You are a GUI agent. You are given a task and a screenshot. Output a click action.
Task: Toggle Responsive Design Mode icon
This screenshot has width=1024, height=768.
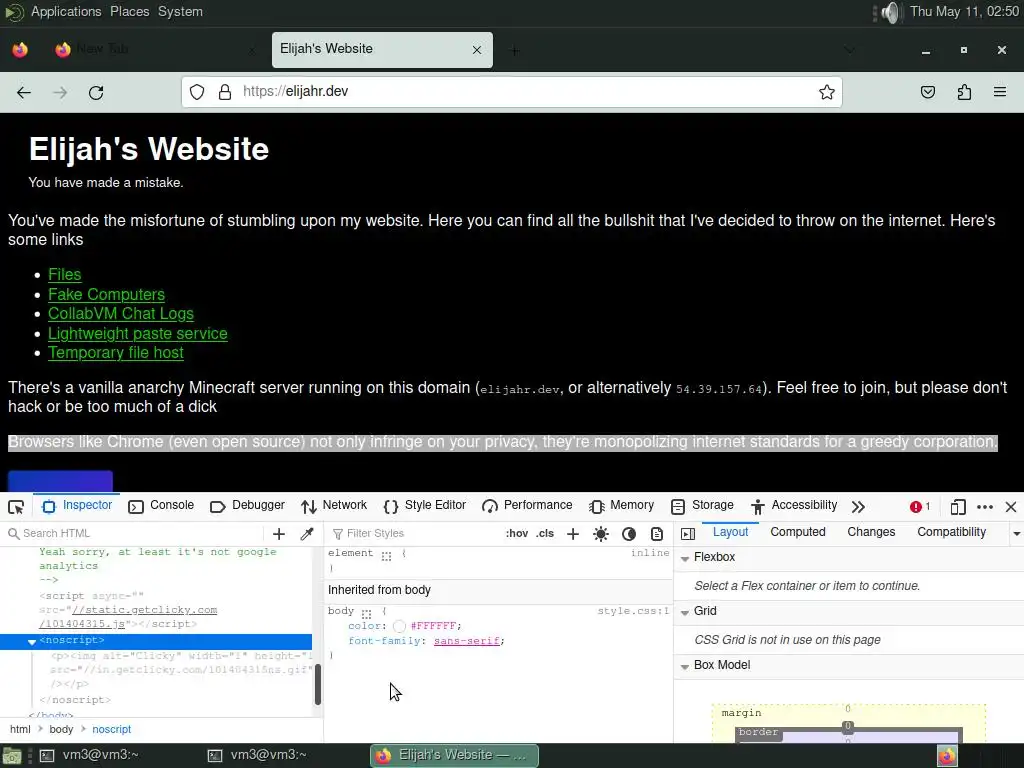point(957,507)
